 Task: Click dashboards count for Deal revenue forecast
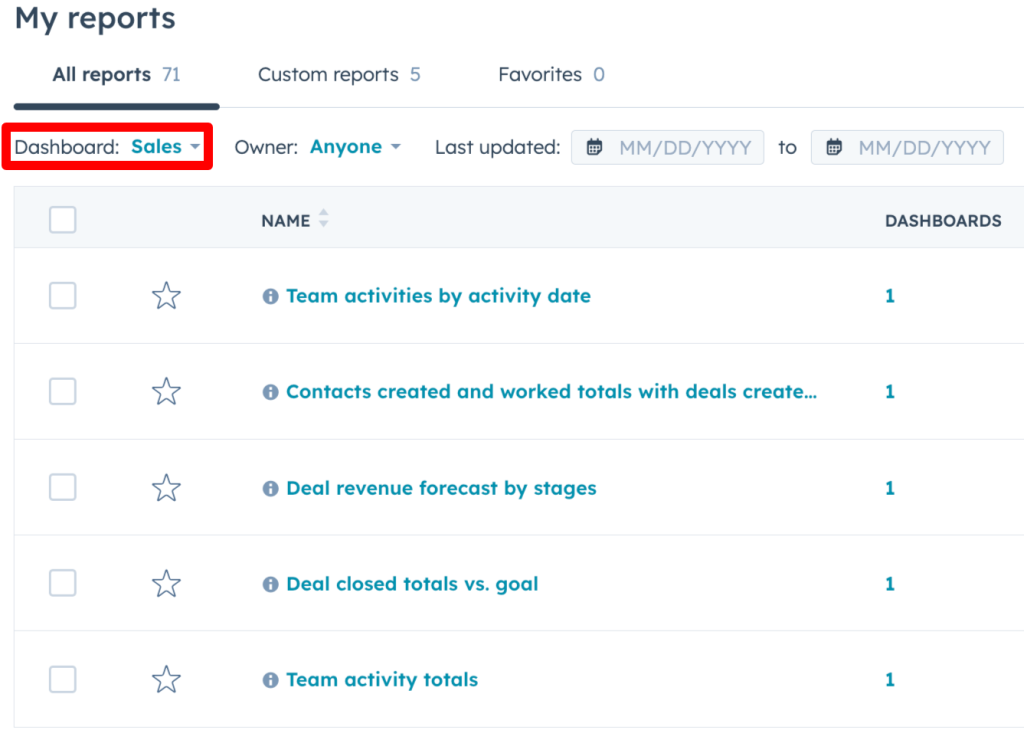click(889, 488)
